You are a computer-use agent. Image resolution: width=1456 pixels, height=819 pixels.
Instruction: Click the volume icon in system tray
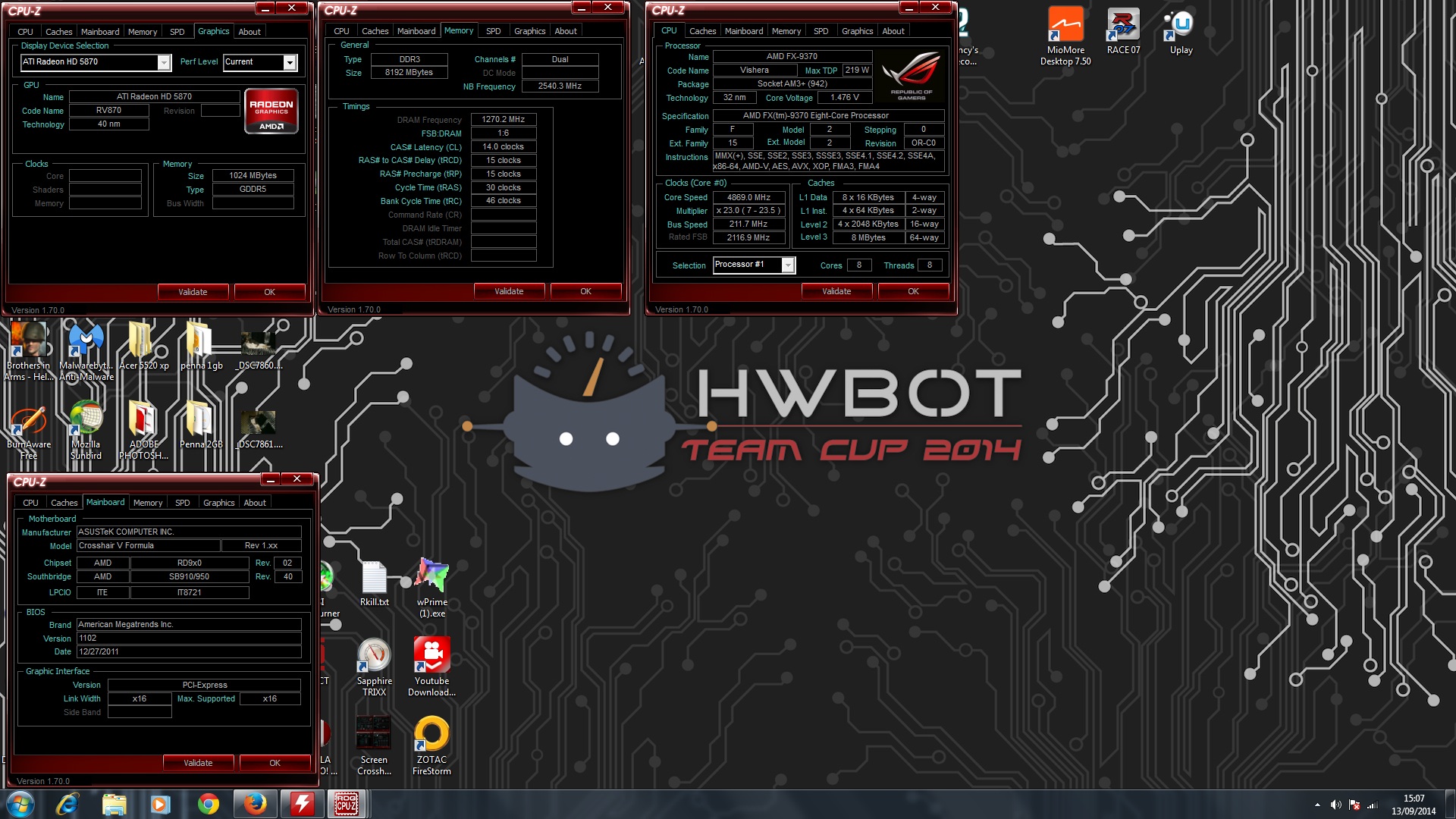pyautogui.click(x=1336, y=805)
